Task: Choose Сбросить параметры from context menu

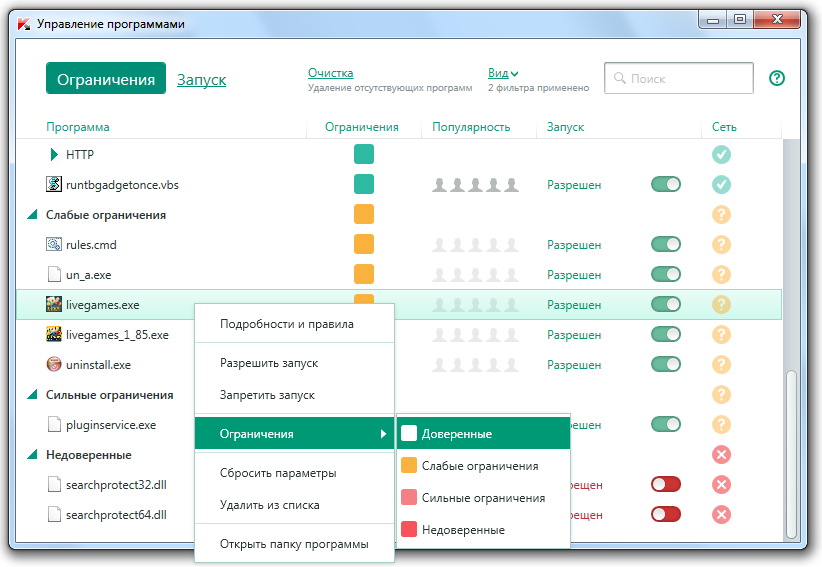Action: coord(294,473)
